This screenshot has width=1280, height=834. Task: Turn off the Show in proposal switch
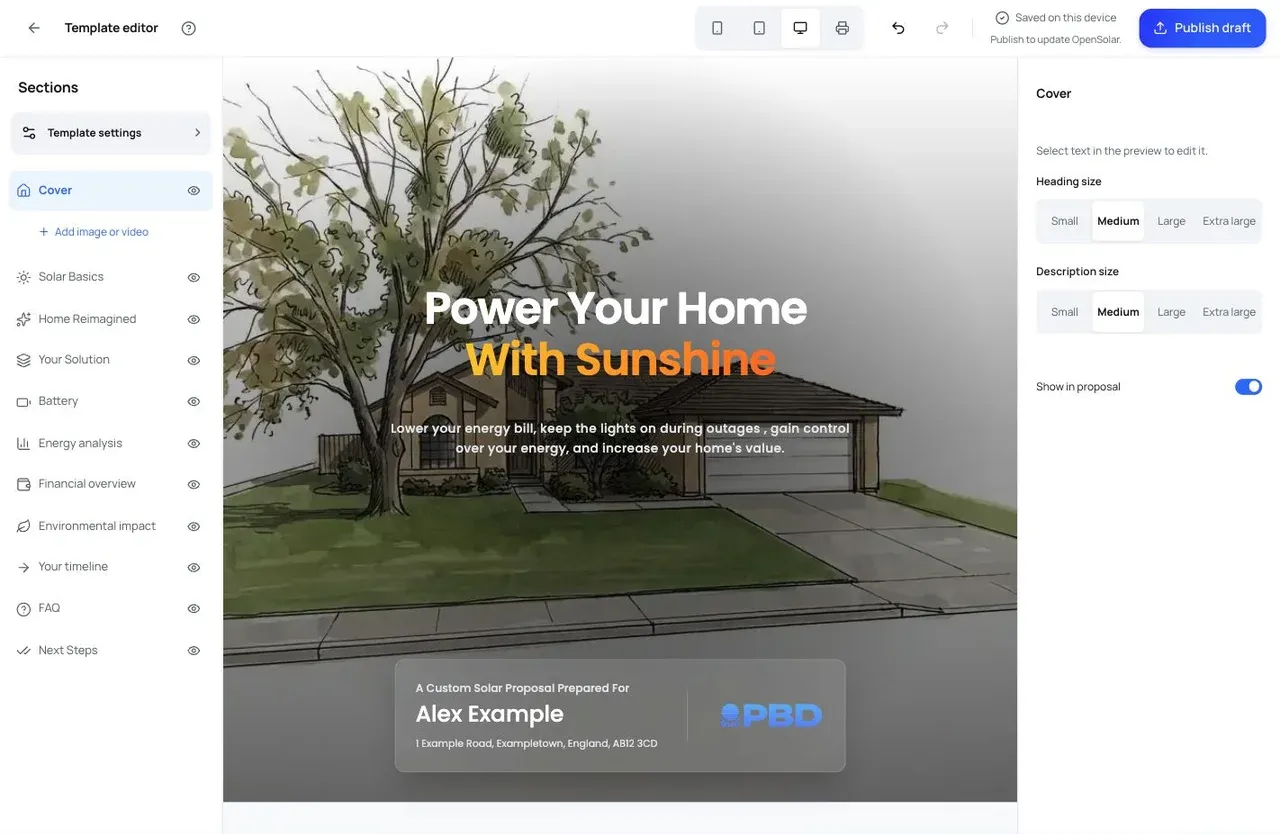coord(1248,387)
